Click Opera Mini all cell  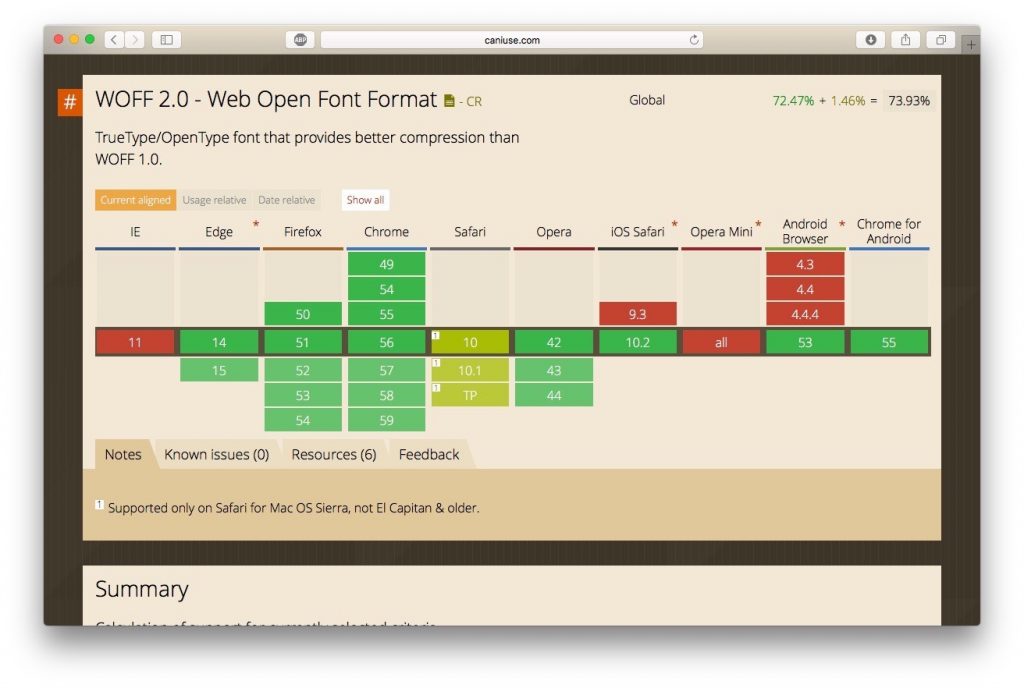(721, 342)
